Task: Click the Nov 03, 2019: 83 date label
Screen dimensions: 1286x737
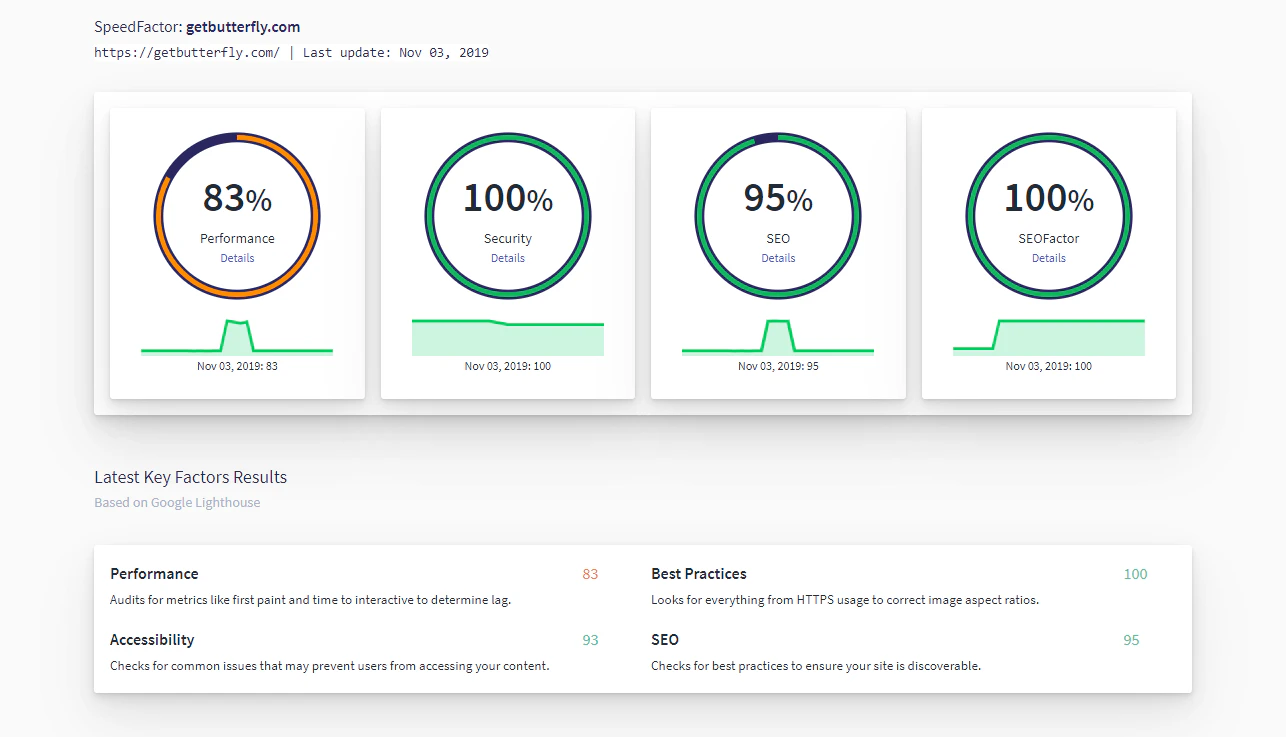Action: (x=237, y=366)
